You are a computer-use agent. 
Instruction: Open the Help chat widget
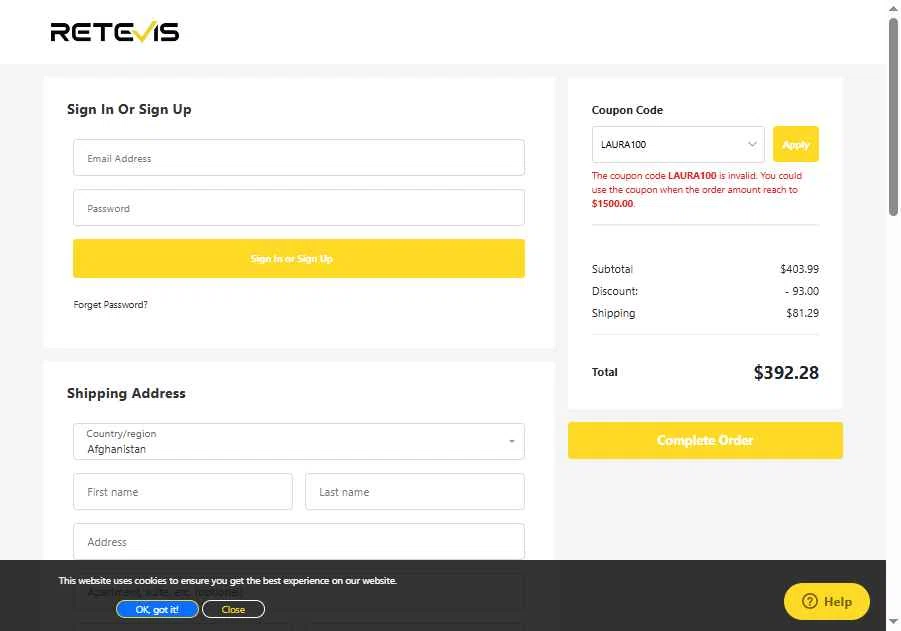tap(826, 602)
